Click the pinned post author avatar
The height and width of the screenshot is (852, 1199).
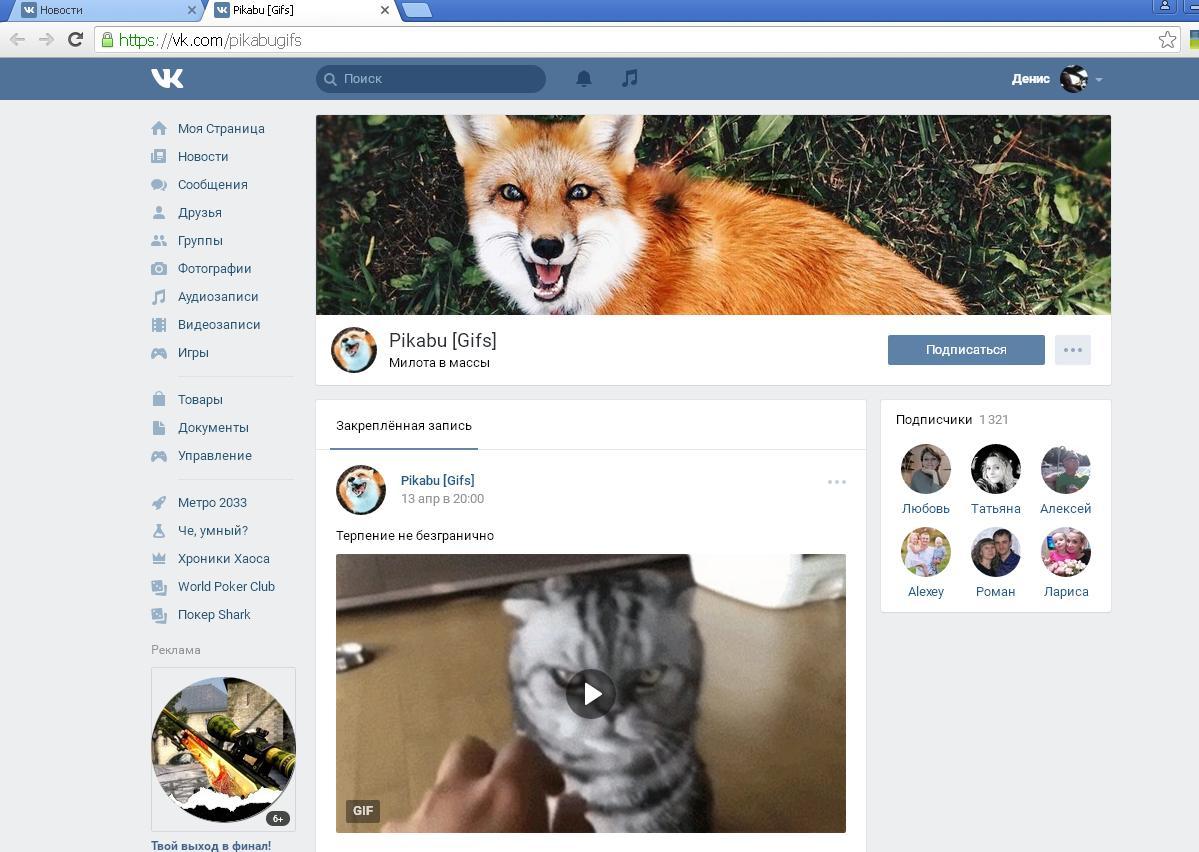point(360,489)
